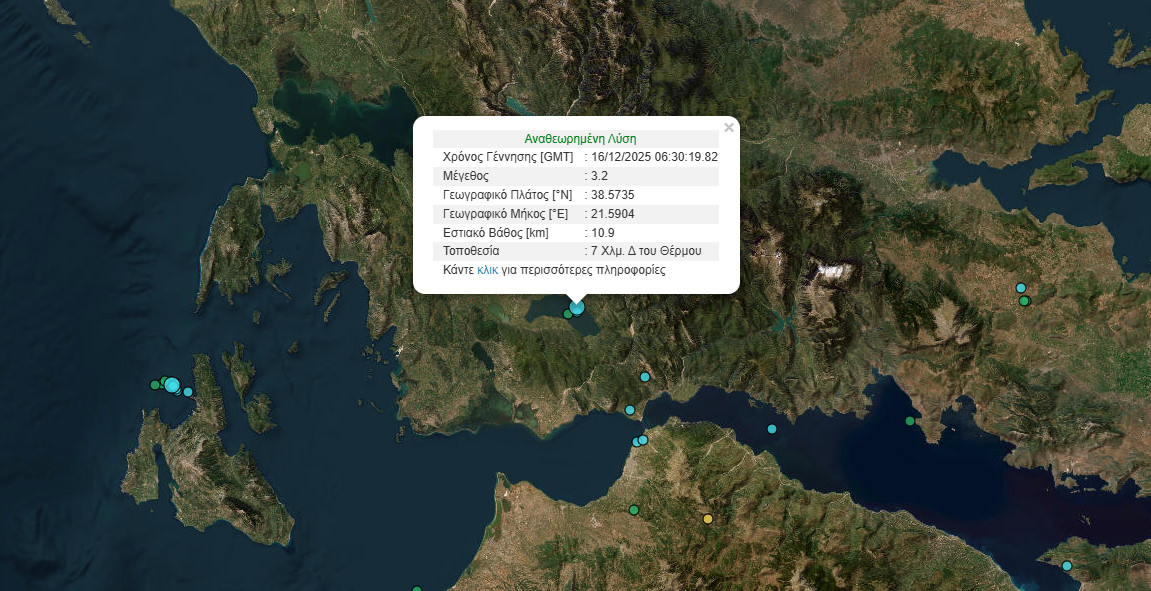
Task: Click the cyan marker in the Gulf of Corinth waters
Action: (772, 429)
